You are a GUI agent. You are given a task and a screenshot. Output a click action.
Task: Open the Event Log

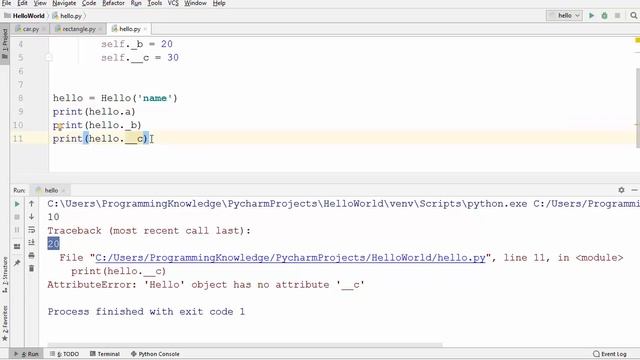610,354
